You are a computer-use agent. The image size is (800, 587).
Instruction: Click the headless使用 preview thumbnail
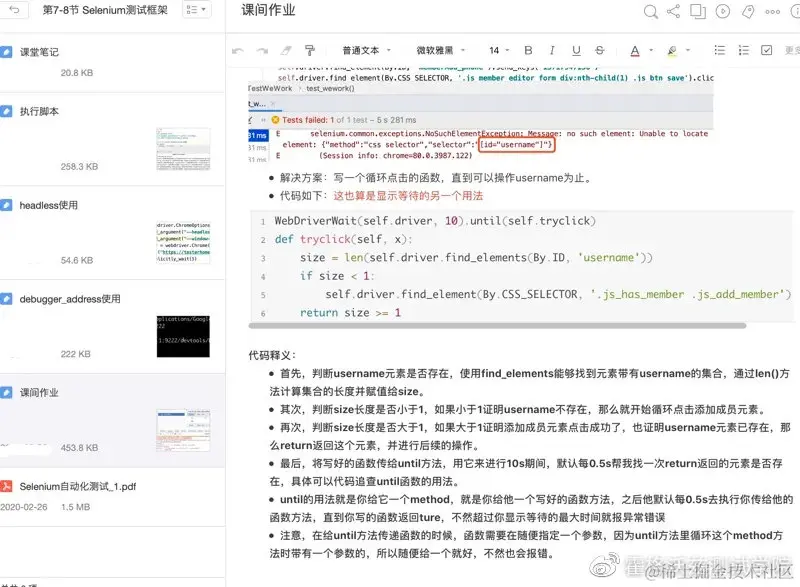tap(183, 242)
